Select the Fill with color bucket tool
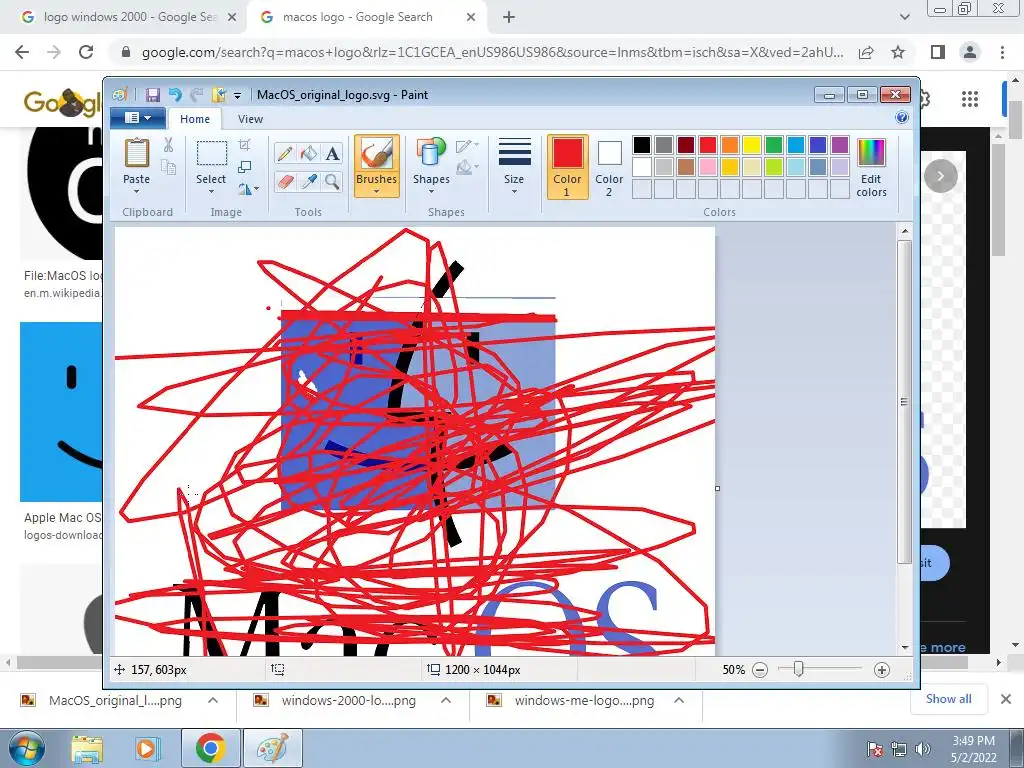Image resolution: width=1024 pixels, height=768 pixels. point(308,153)
